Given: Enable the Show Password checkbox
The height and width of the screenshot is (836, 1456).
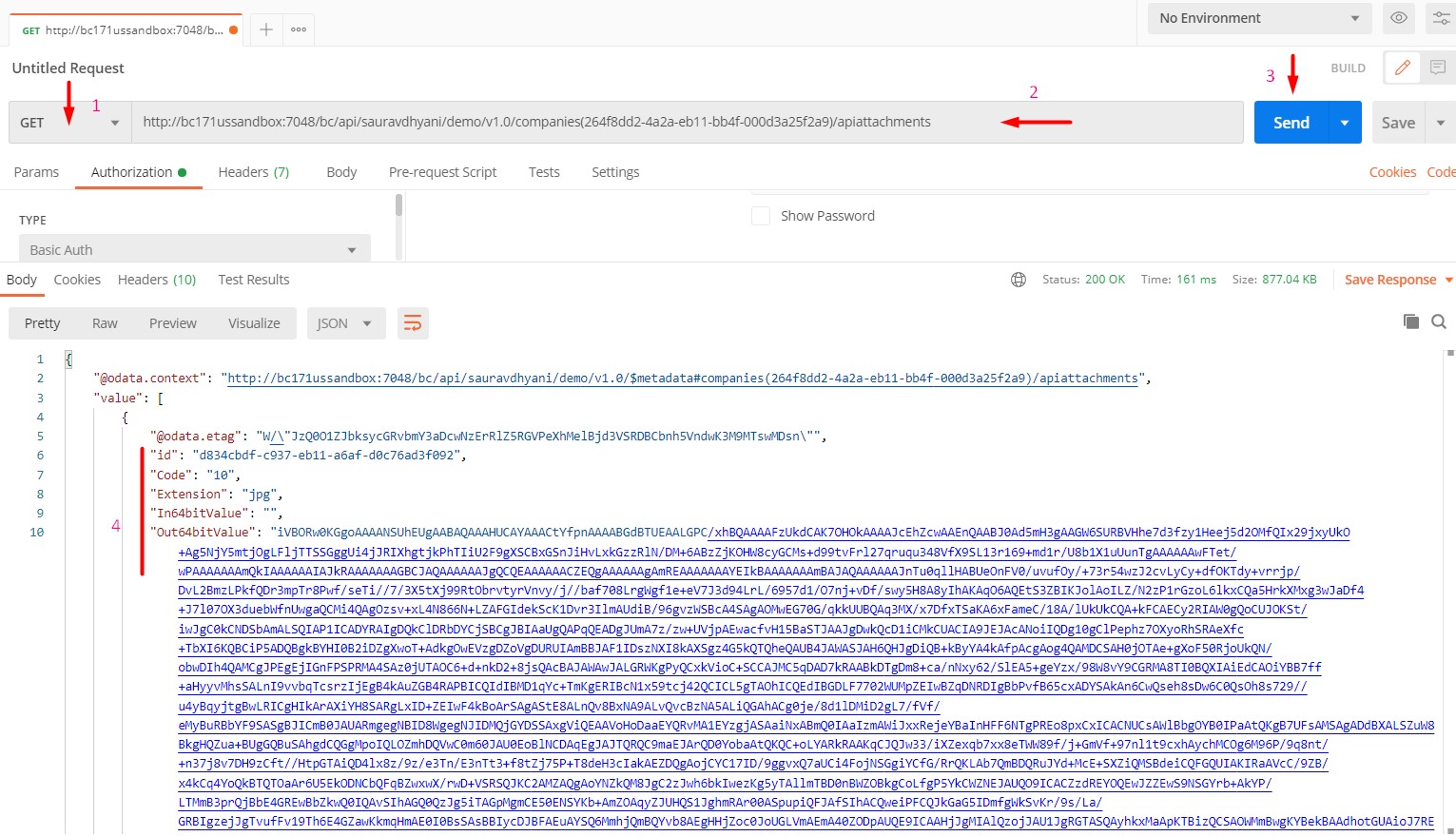Looking at the screenshot, I should (761, 215).
